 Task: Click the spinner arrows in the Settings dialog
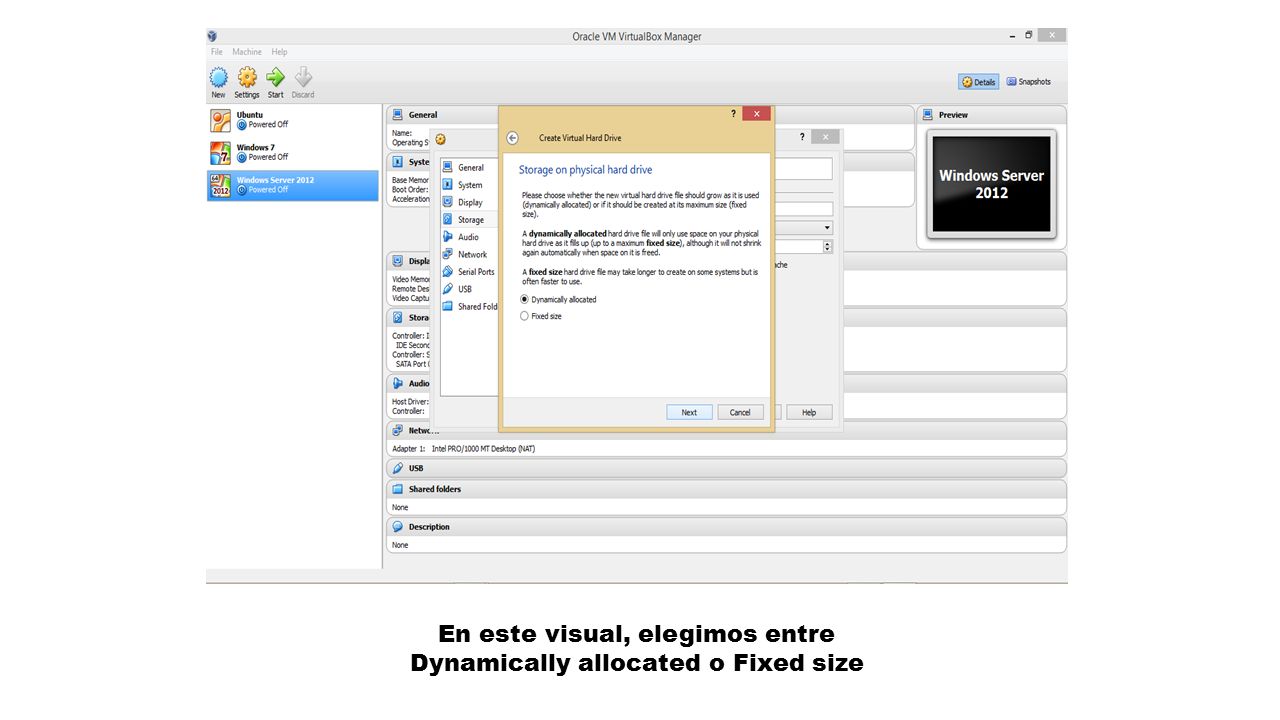[827, 246]
